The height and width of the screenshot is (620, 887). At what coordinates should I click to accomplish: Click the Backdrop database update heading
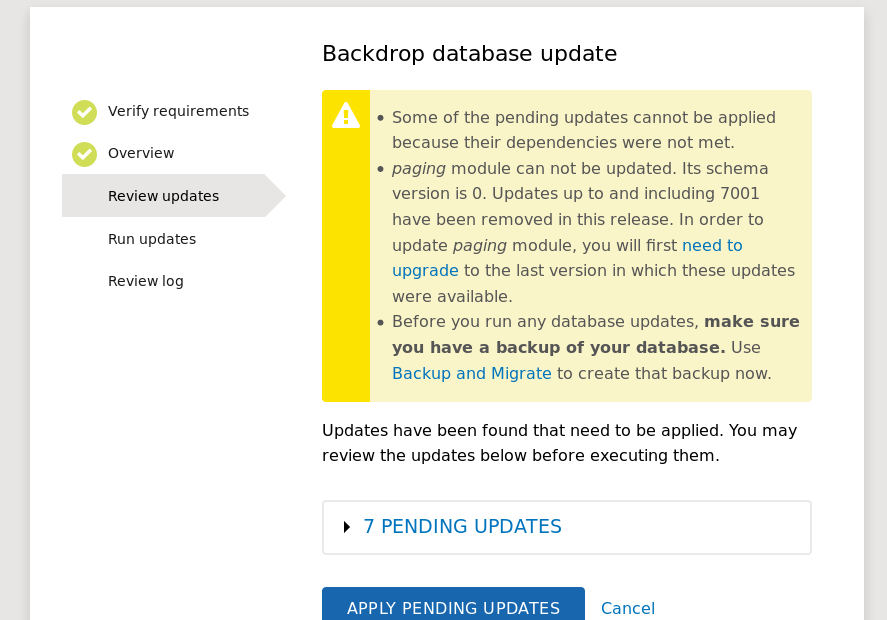pos(468,54)
